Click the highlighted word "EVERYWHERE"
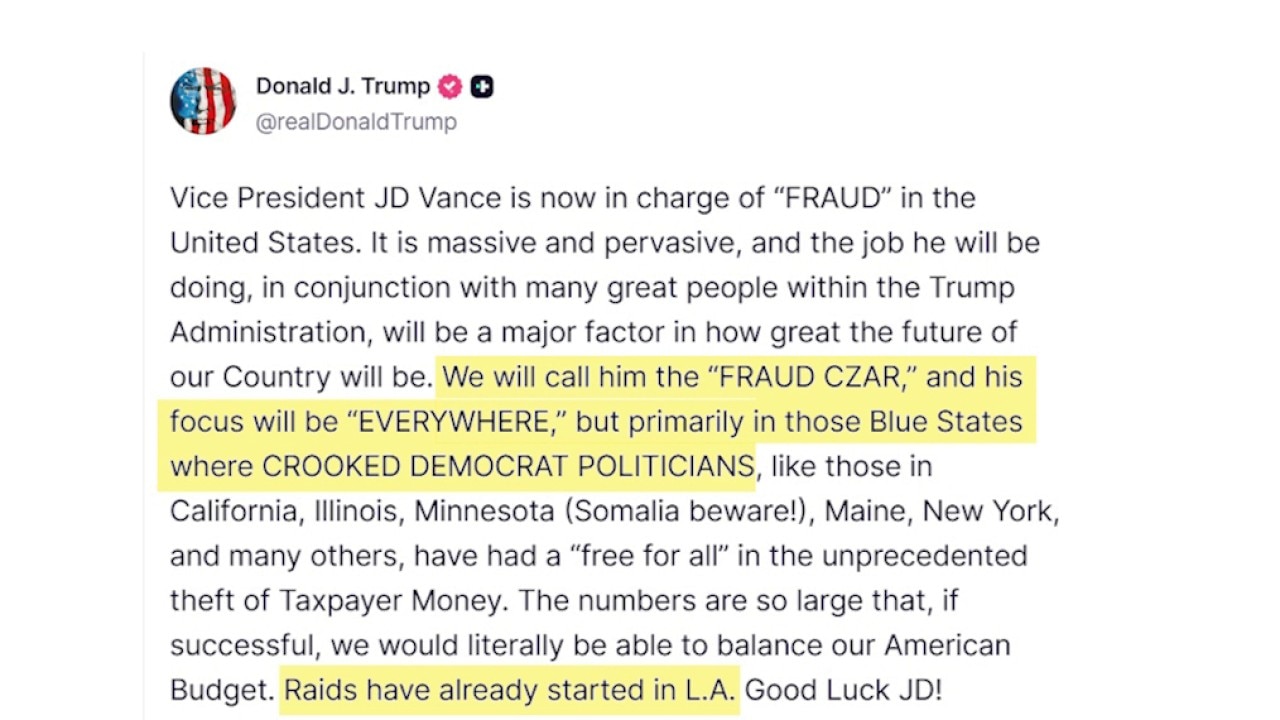This screenshot has width=1280, height=720. point(454,422)
